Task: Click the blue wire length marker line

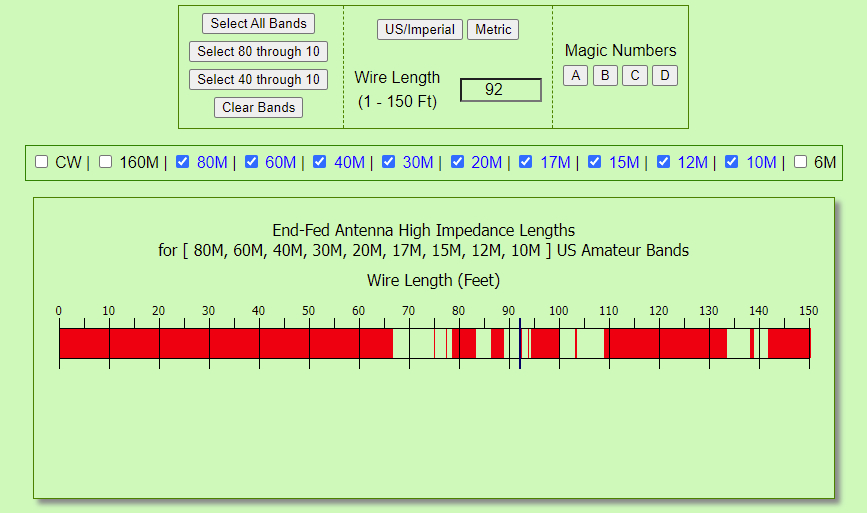Action: [x=520, y=343]
